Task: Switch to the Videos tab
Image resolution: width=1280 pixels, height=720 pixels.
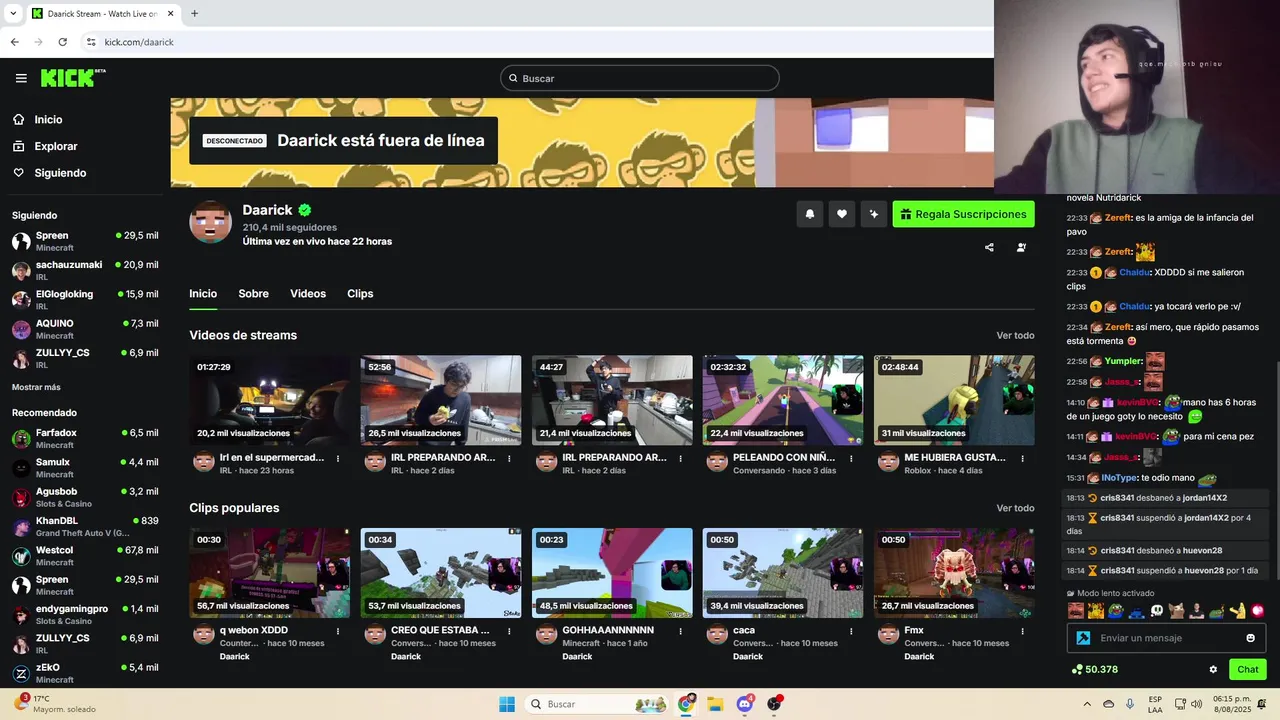Action: coord(308,294)
